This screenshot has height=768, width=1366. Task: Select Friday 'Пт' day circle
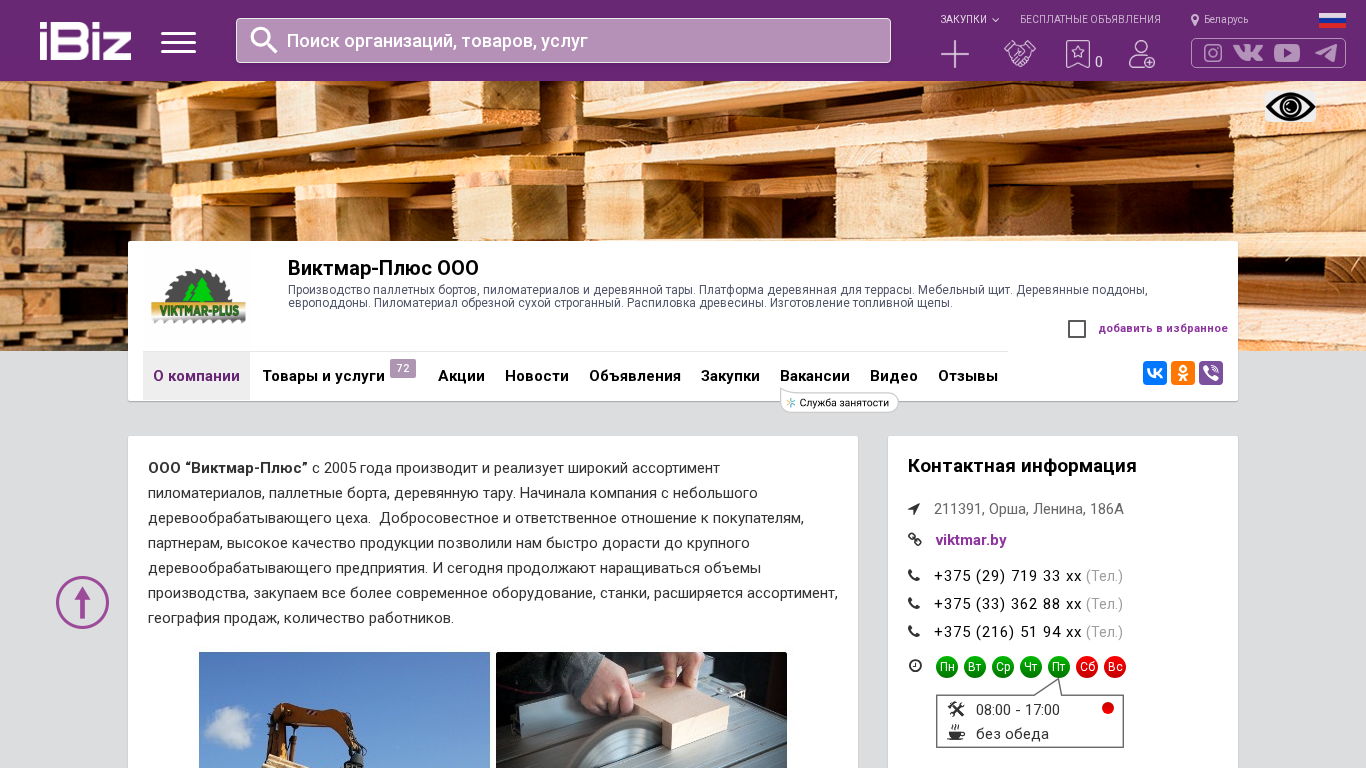click(1059, 667)
